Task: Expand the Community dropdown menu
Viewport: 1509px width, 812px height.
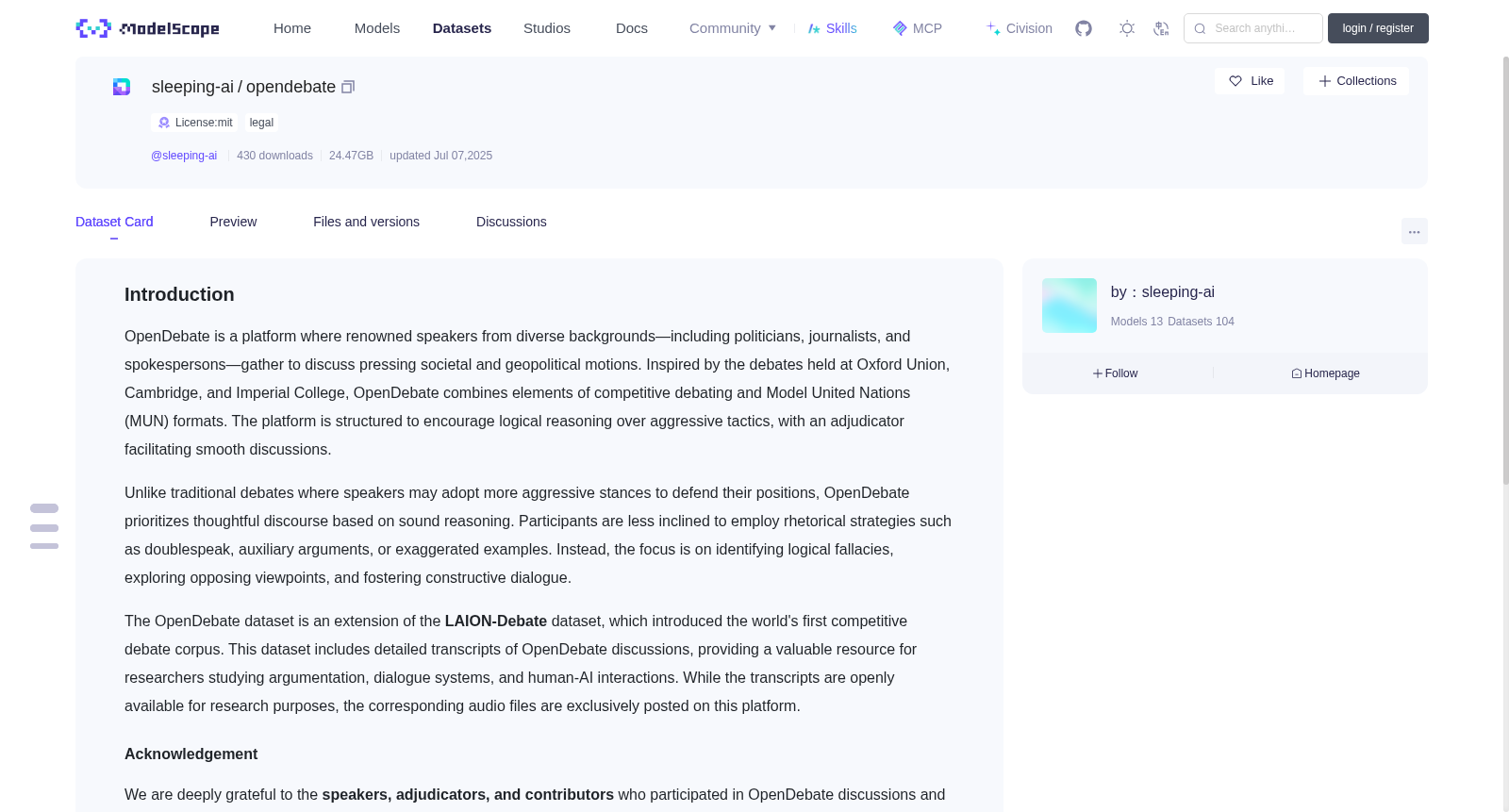Action: (x=733, y=28)
